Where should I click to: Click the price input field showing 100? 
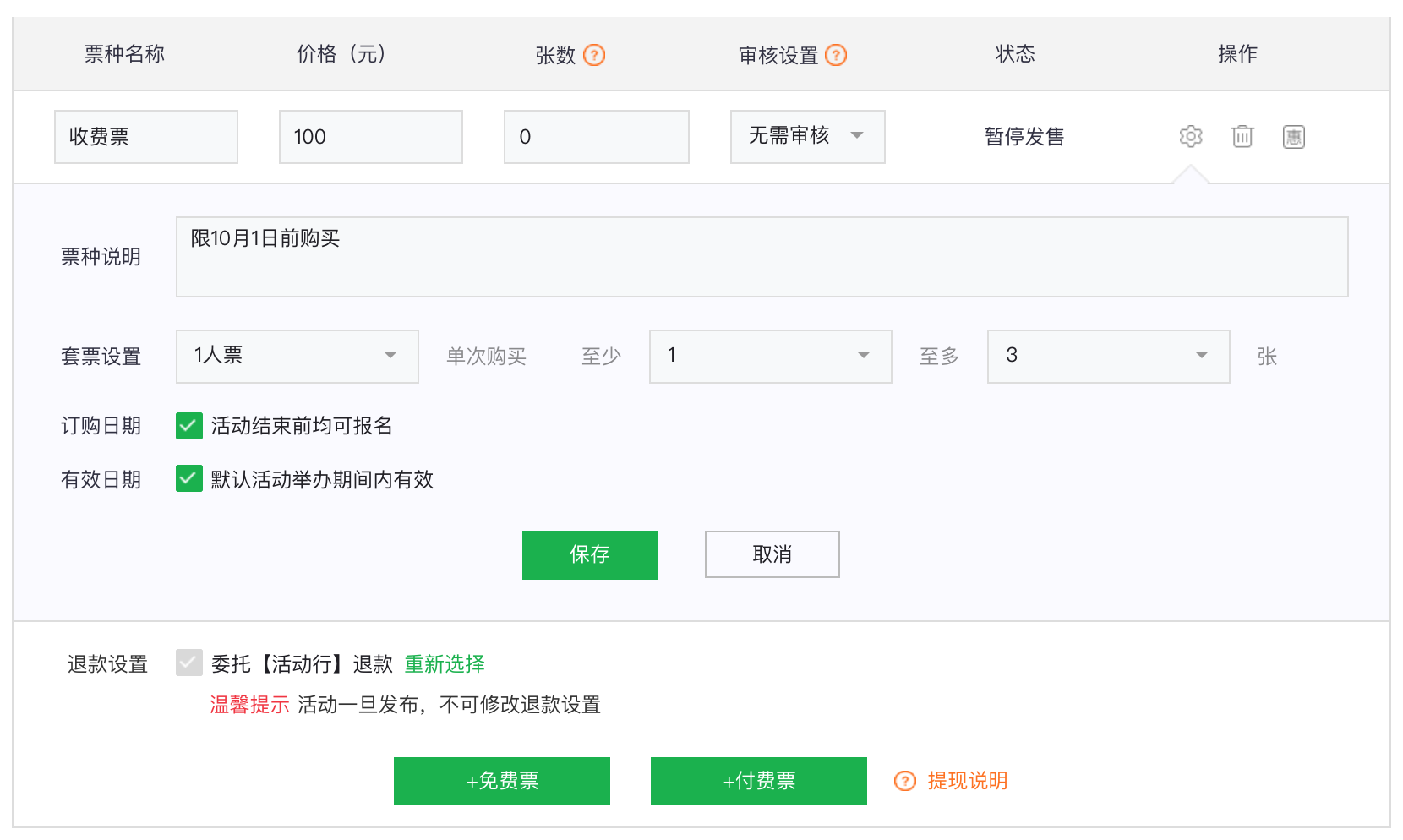click(x=370, y=137)
